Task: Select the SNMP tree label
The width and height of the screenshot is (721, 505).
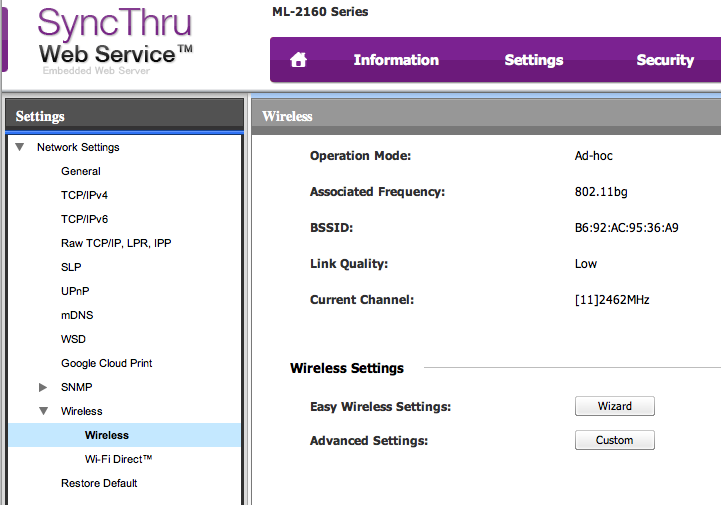Action: coord(76,387)
